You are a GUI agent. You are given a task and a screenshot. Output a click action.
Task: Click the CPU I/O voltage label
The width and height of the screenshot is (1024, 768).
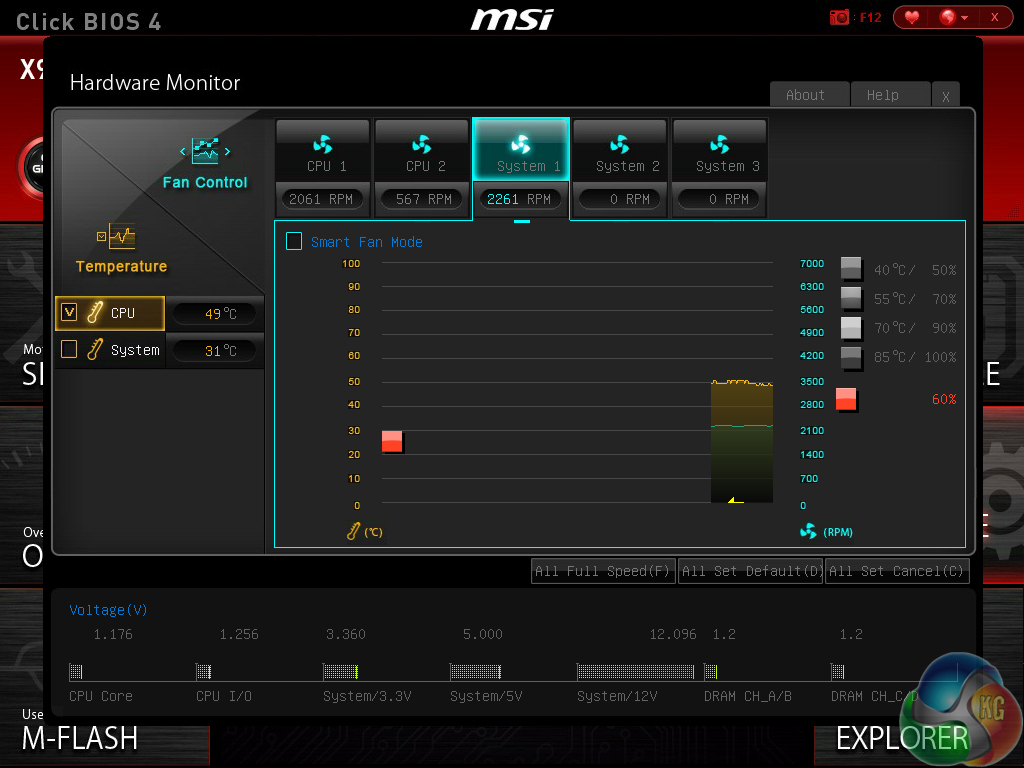[224, 696]
